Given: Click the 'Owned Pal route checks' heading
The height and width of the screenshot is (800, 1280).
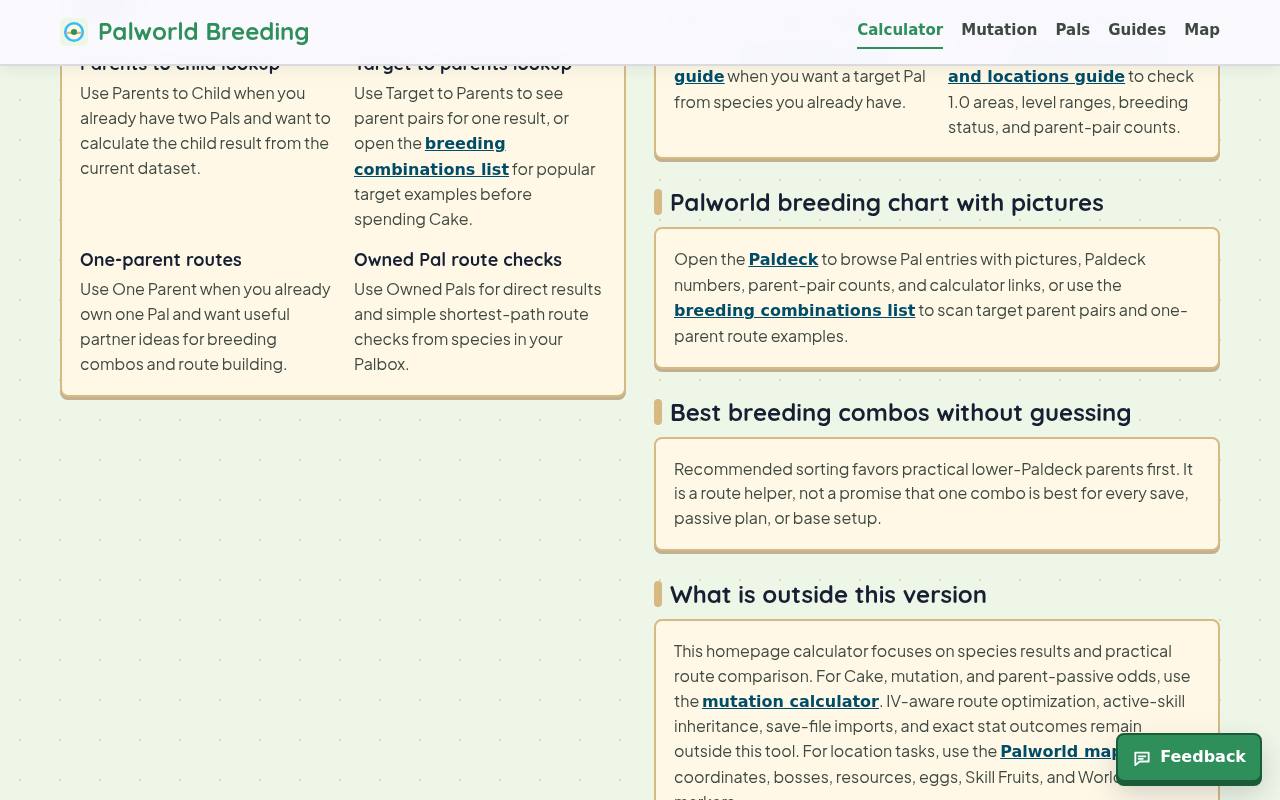Looking at the screenshot, I should pos(458,259).
